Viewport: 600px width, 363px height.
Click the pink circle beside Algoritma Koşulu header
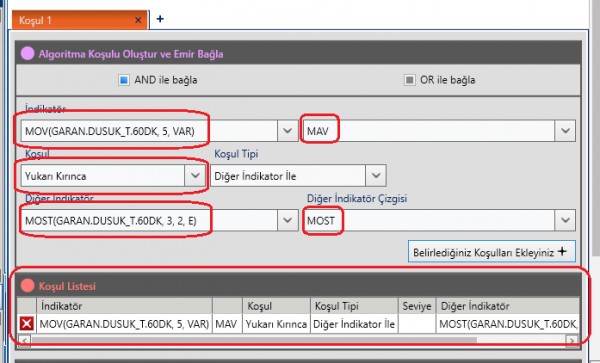point(27,53)
